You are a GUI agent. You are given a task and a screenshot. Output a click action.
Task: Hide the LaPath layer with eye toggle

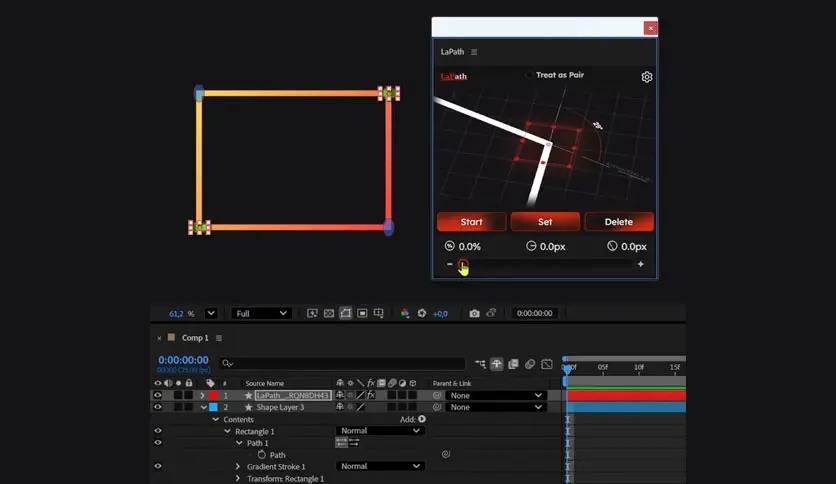tap(157, 396)
